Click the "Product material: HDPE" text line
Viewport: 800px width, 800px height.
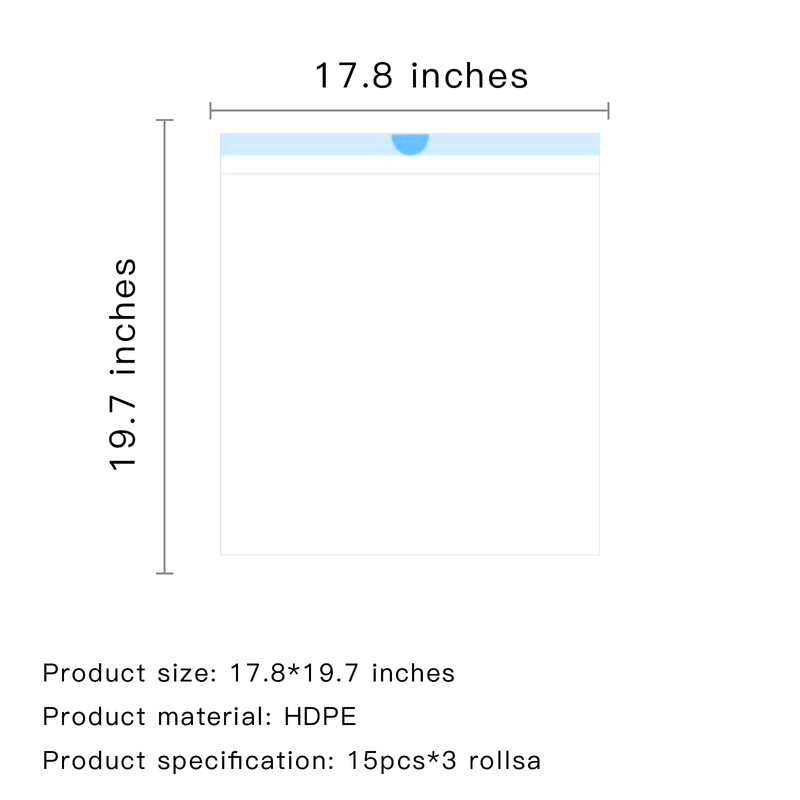coord(199,717)
